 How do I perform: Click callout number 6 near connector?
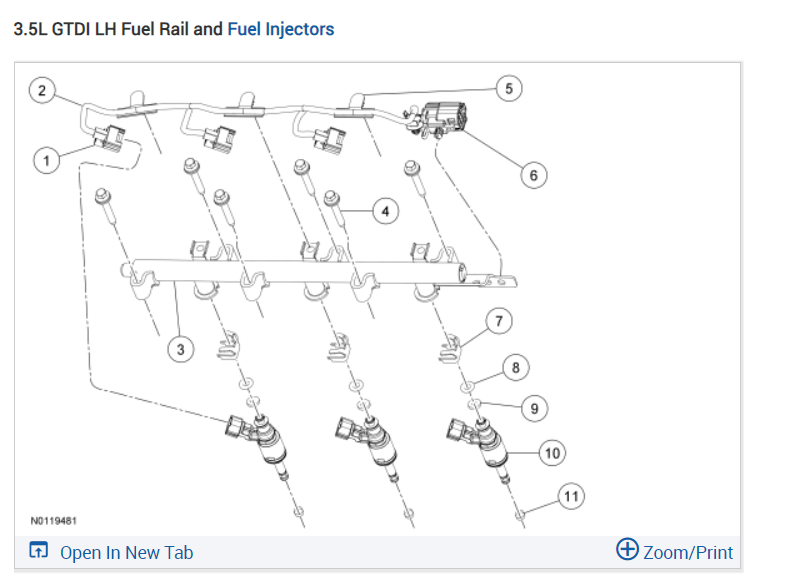click(x=533, y=175)
